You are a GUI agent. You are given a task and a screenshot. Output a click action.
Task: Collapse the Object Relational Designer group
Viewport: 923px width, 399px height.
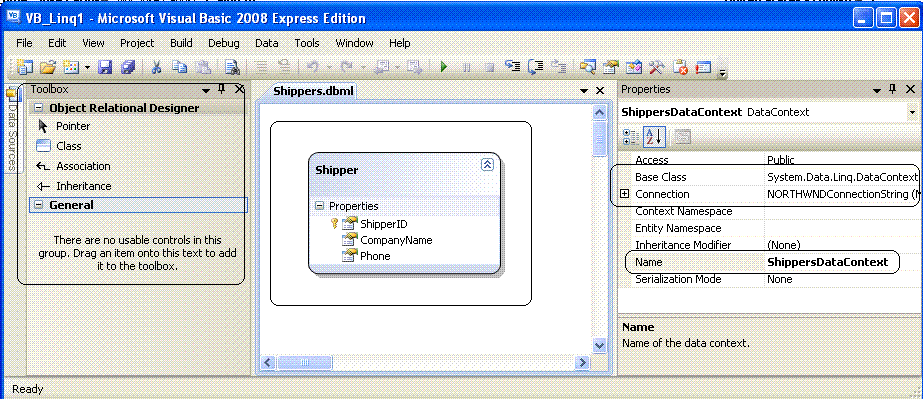tap(38, 108)
